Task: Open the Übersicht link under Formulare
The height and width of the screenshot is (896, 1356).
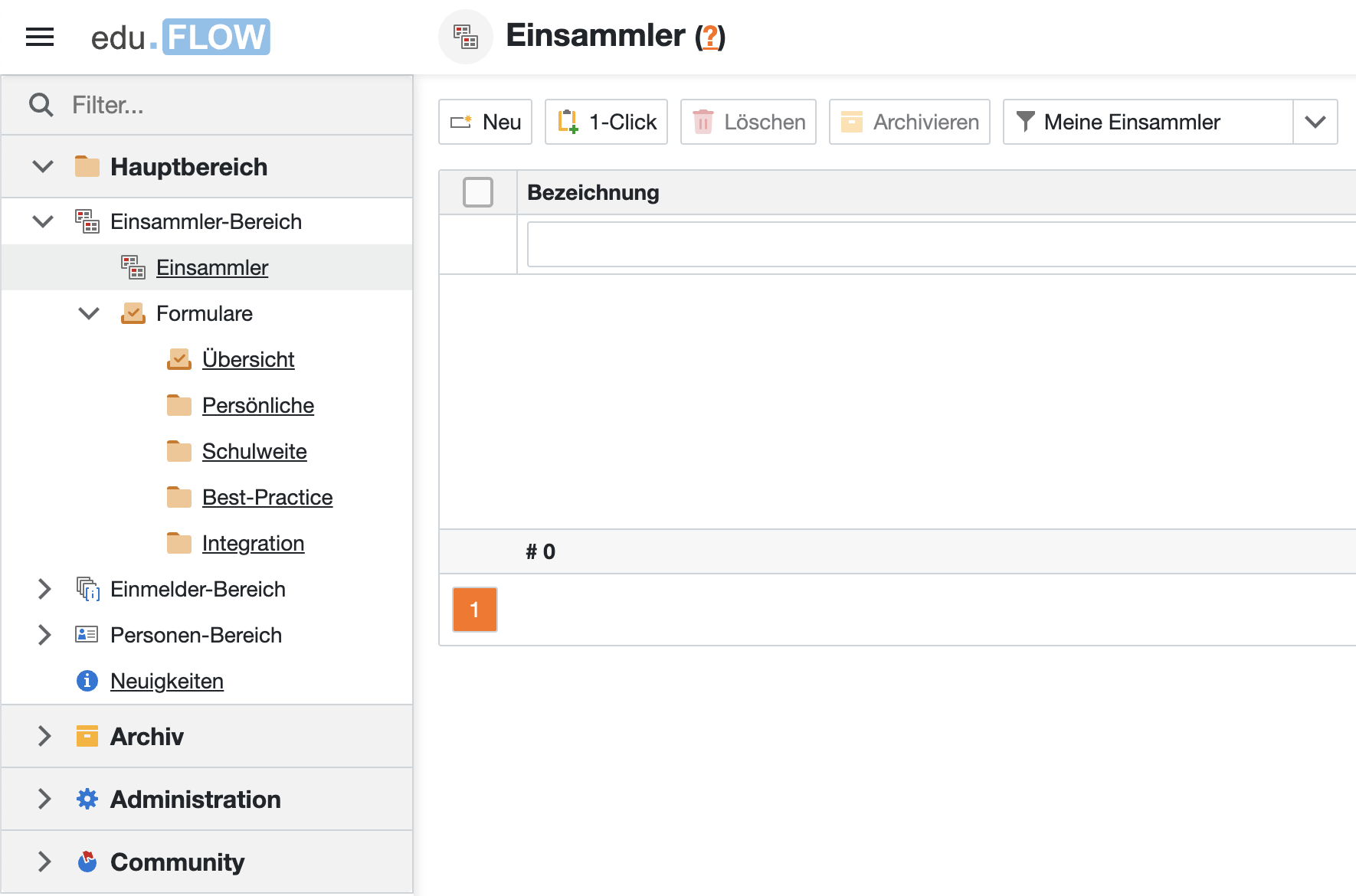Action: 248,359
